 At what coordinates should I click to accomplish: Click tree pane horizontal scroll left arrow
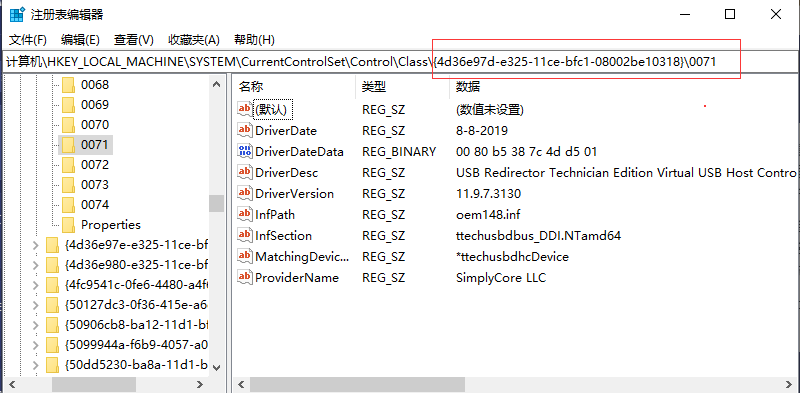click(11, 384)
